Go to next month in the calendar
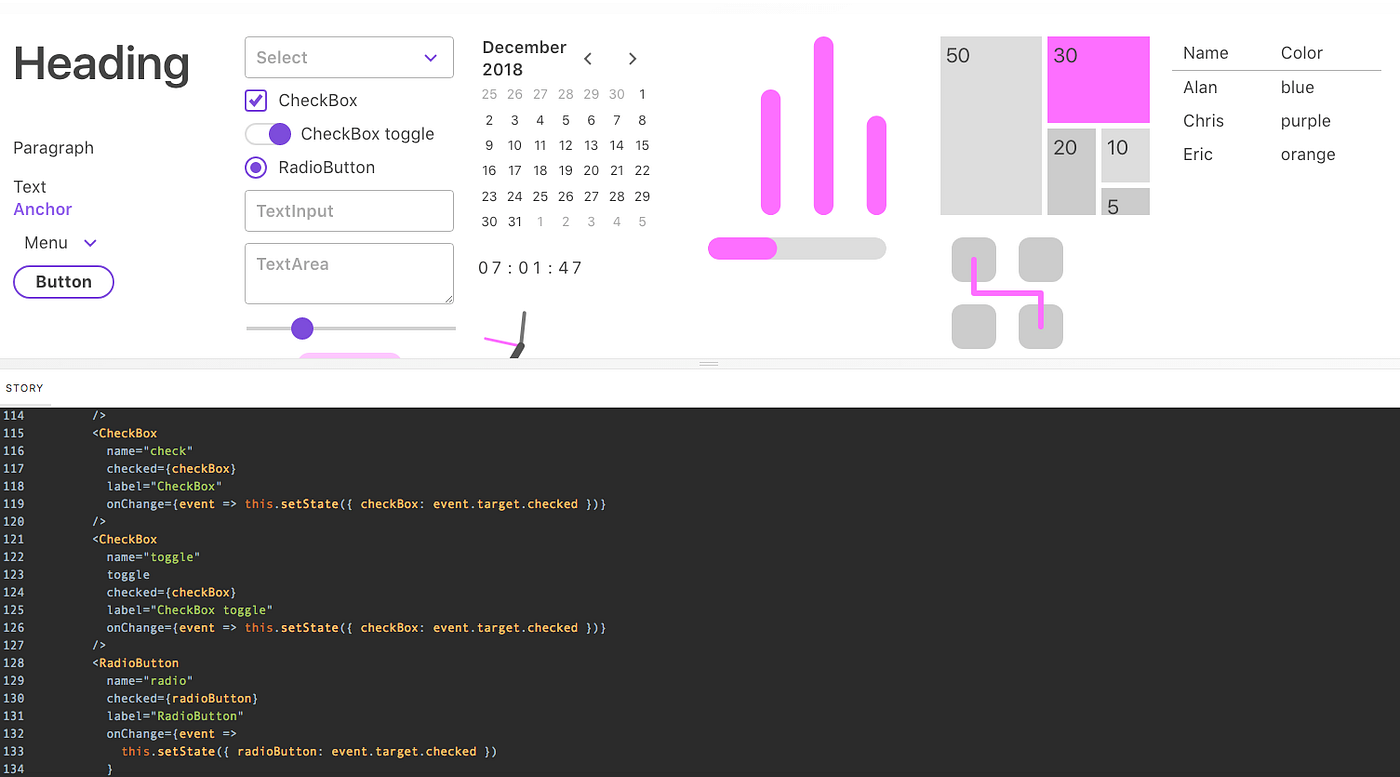 pyautogui.click(x=632, y=58)
